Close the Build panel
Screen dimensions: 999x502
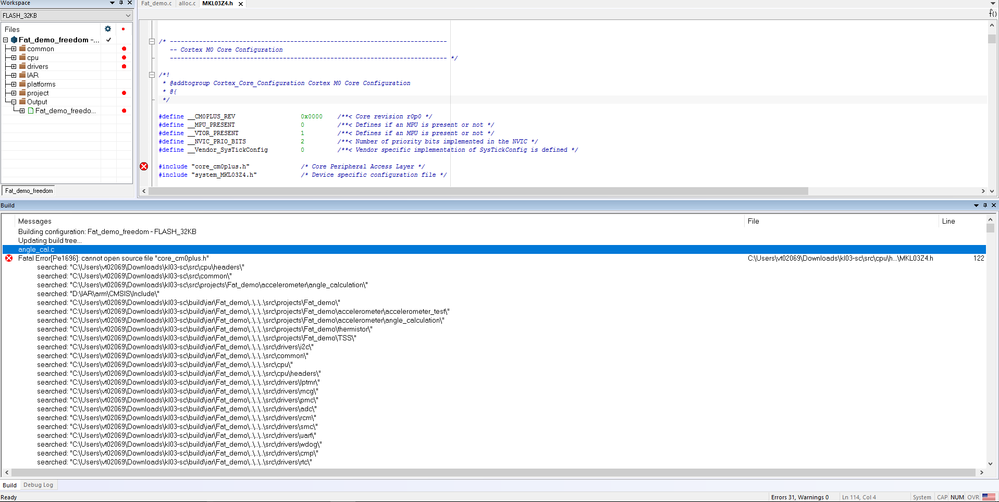pyautogui.click(x=993, y=206)
